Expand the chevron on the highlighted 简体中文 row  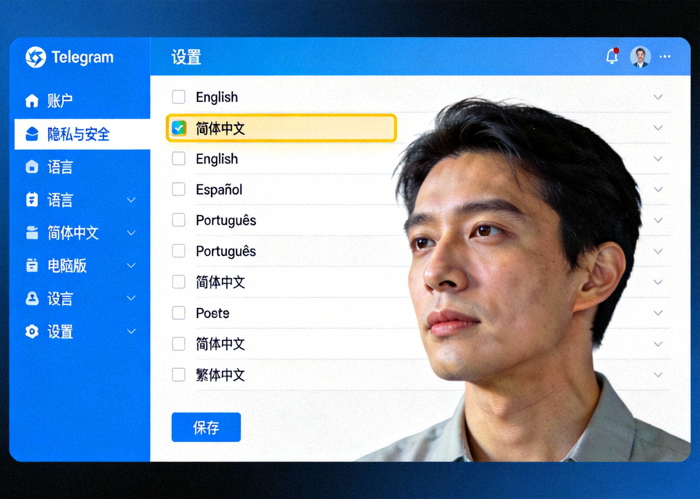(658, 128)
